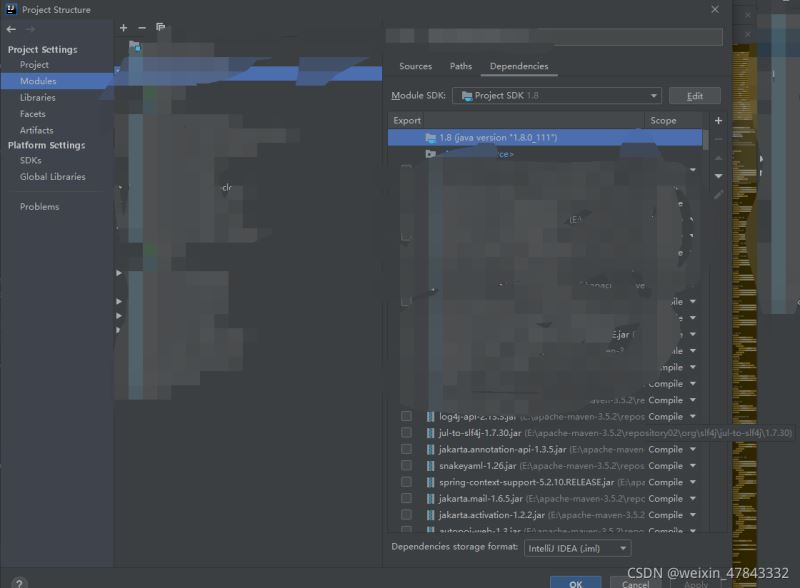Add a dependency with the plus icon
Viewport: 800px width, 588px height.
pos(718,120)
